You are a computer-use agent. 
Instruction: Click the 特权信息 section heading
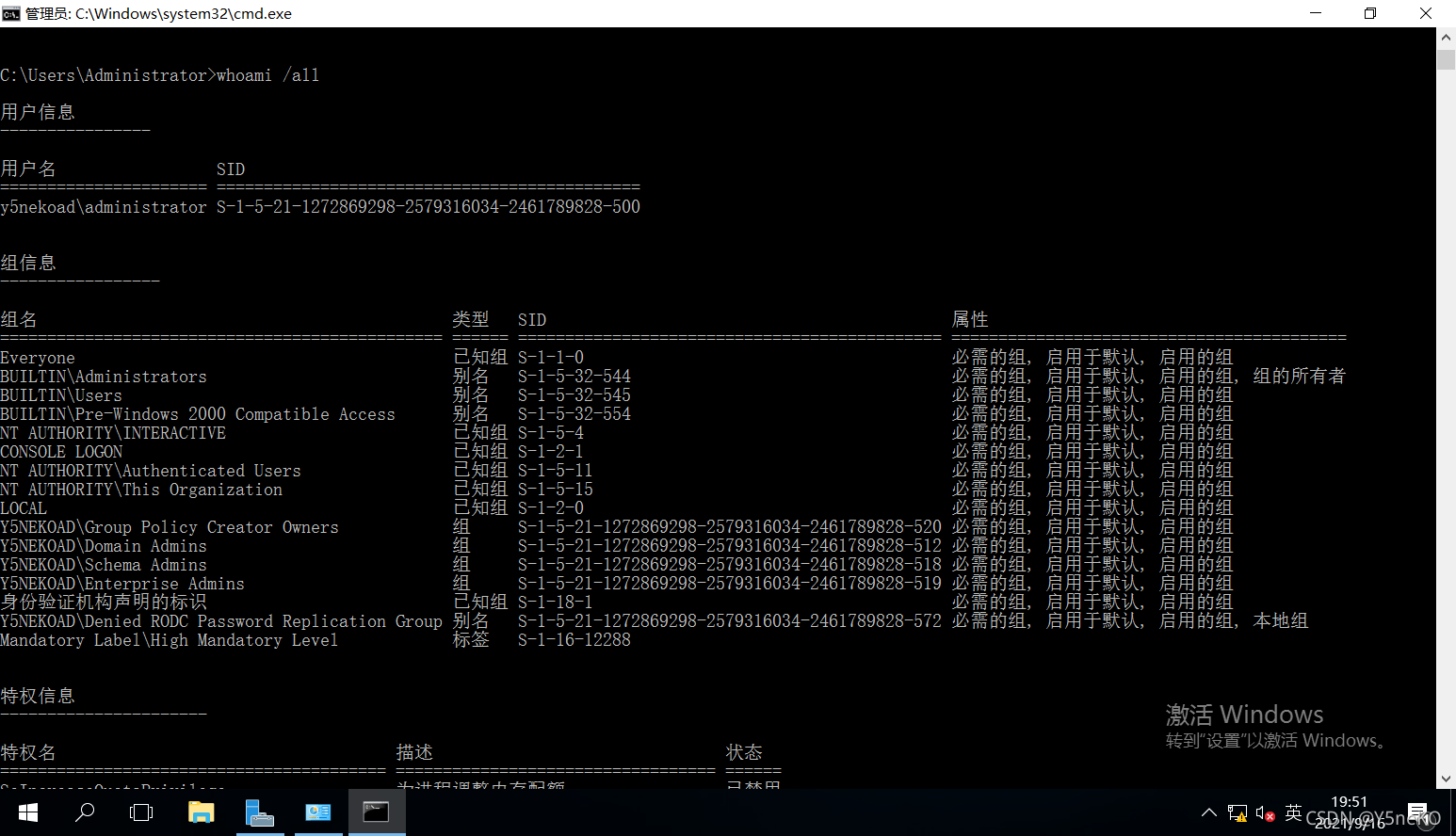pos(38,696)
